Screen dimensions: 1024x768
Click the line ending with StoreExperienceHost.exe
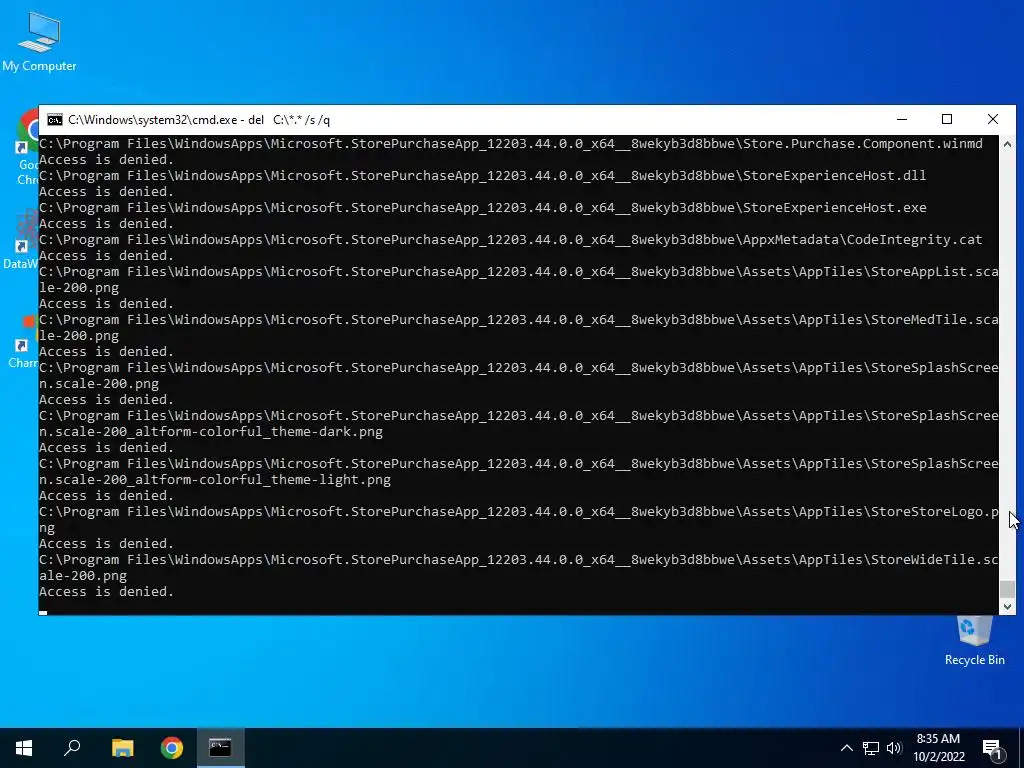point(483,208)
